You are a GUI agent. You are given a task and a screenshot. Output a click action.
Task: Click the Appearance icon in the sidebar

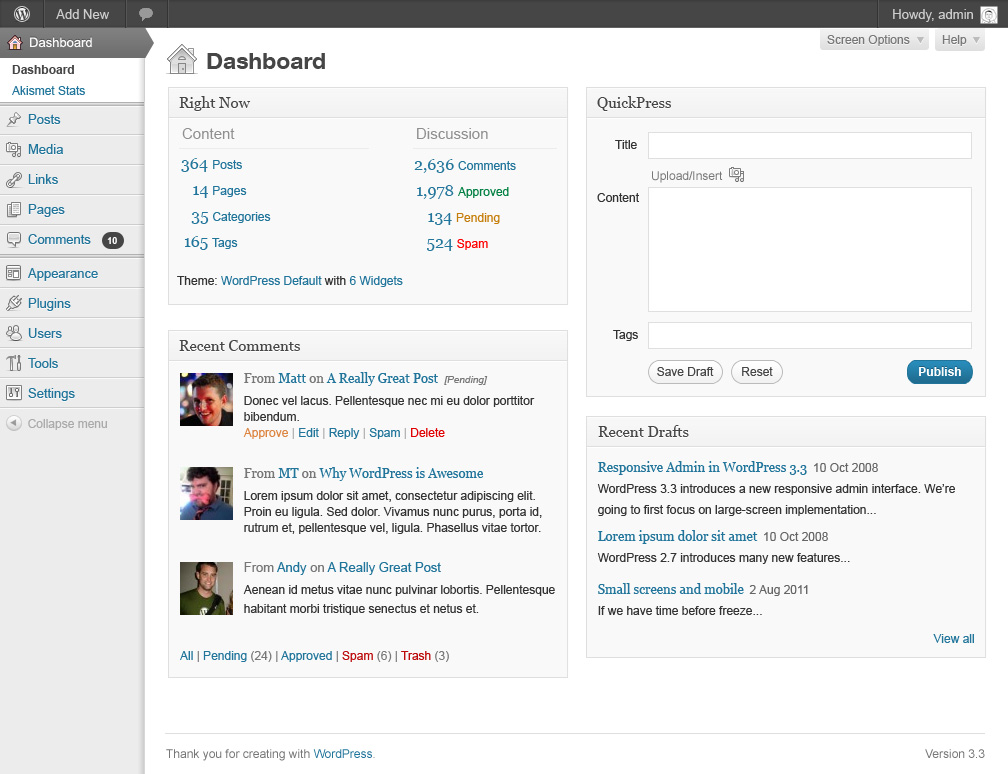(14, 273)
